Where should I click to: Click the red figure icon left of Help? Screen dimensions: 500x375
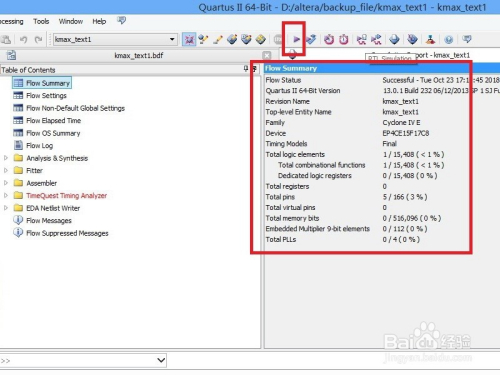(430, 39)
